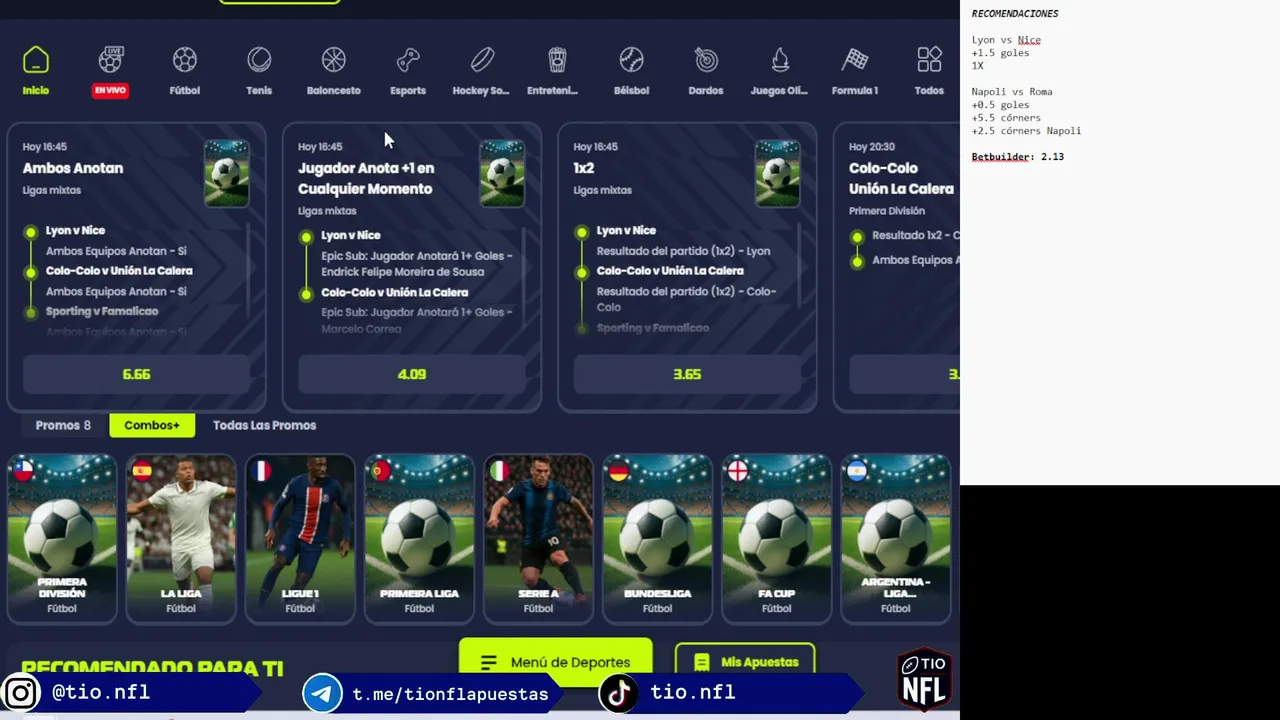Click the Napoli vs Roma line in notes
Image resolution: width=1280 pixels, height=720 pixels.
pos(1012,92)
